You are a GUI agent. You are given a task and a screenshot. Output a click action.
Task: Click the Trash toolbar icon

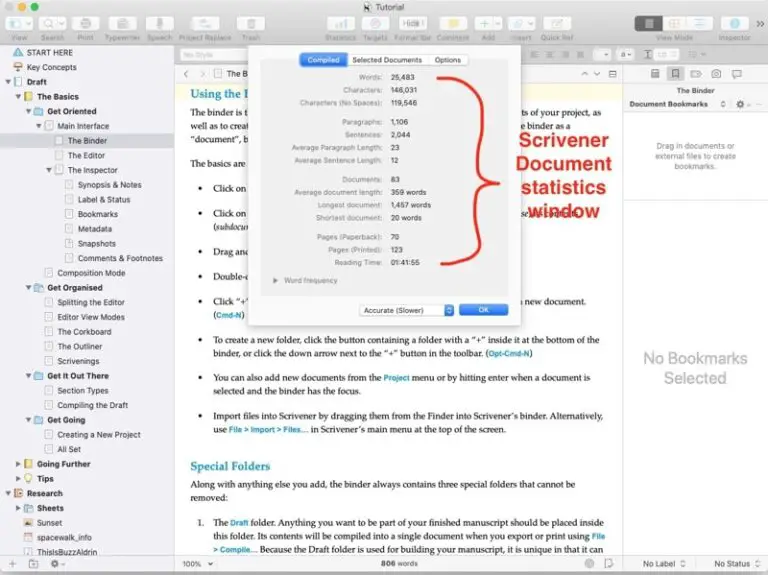click(251, 24)
